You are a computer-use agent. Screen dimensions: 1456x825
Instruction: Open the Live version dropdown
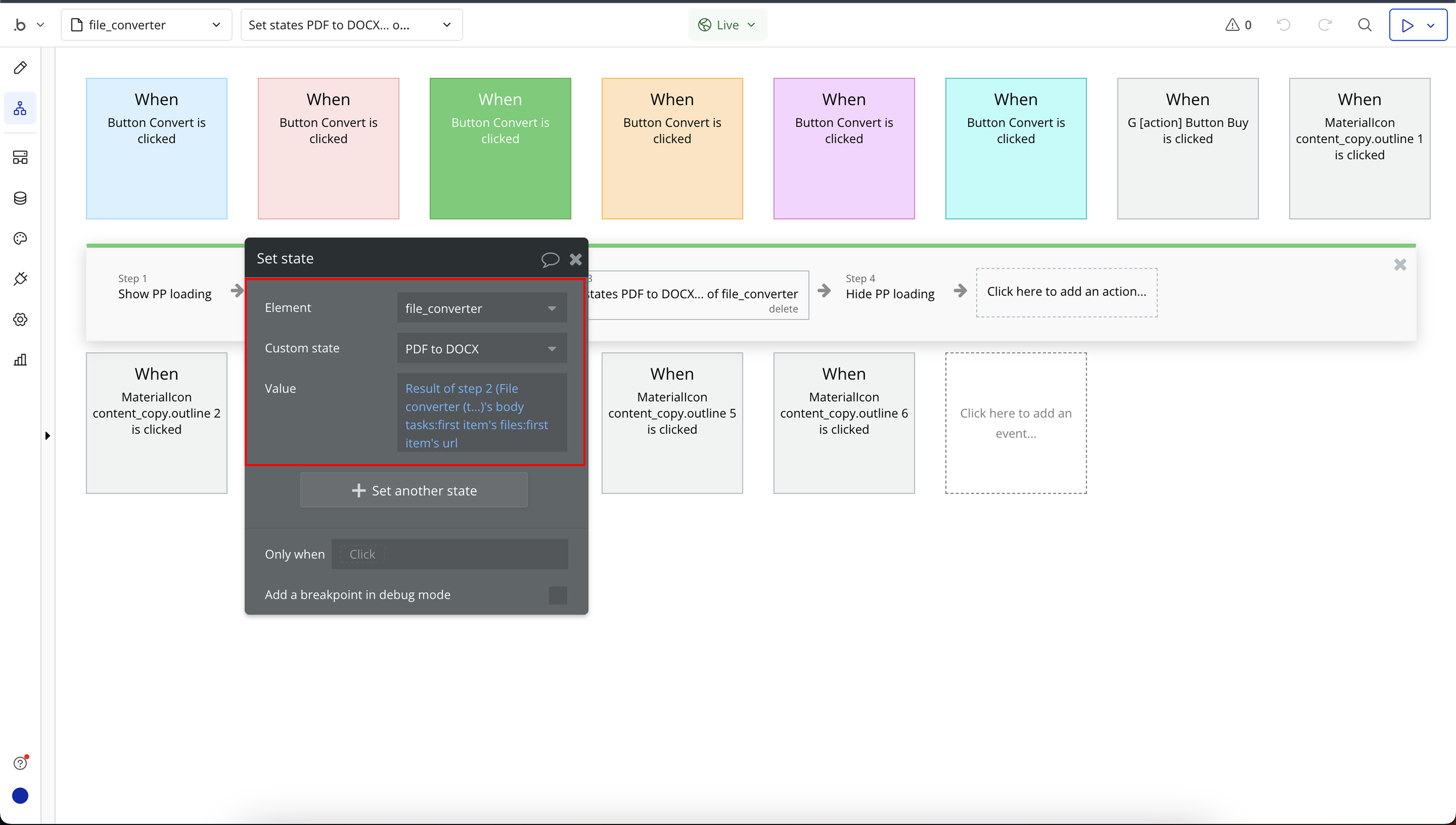(x=727, y=25)
